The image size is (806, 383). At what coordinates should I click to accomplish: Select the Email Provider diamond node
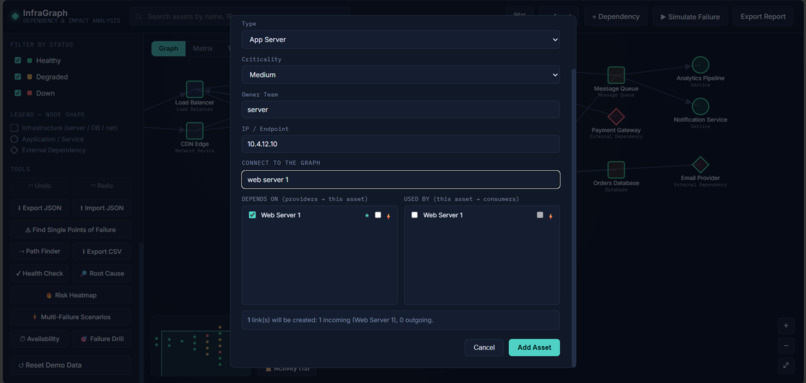tap(700, 165)
